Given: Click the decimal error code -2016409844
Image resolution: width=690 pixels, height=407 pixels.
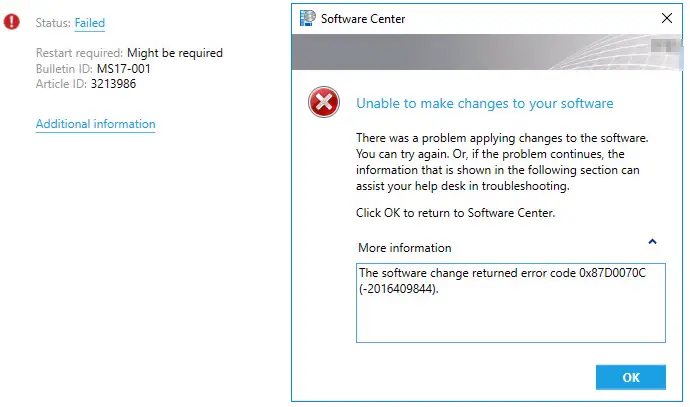Looking at the screenshot, I should click(399, 289).
